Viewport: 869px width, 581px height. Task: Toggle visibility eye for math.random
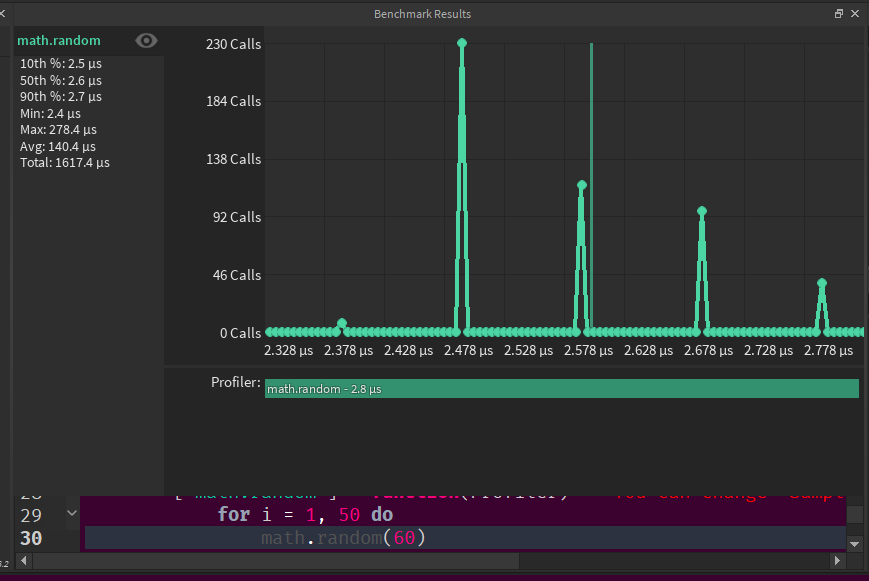click(x=146, y=40)
